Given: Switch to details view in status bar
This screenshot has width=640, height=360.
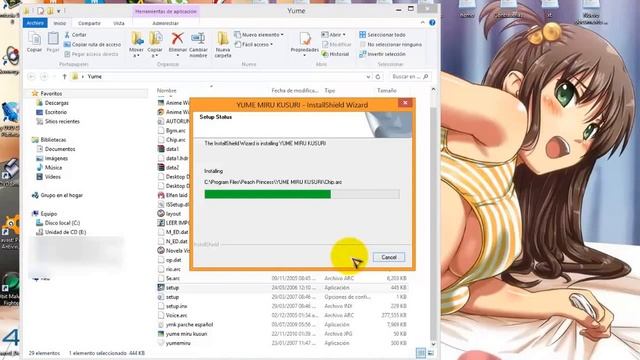Looking at the screenshot, I should [421, 353].
